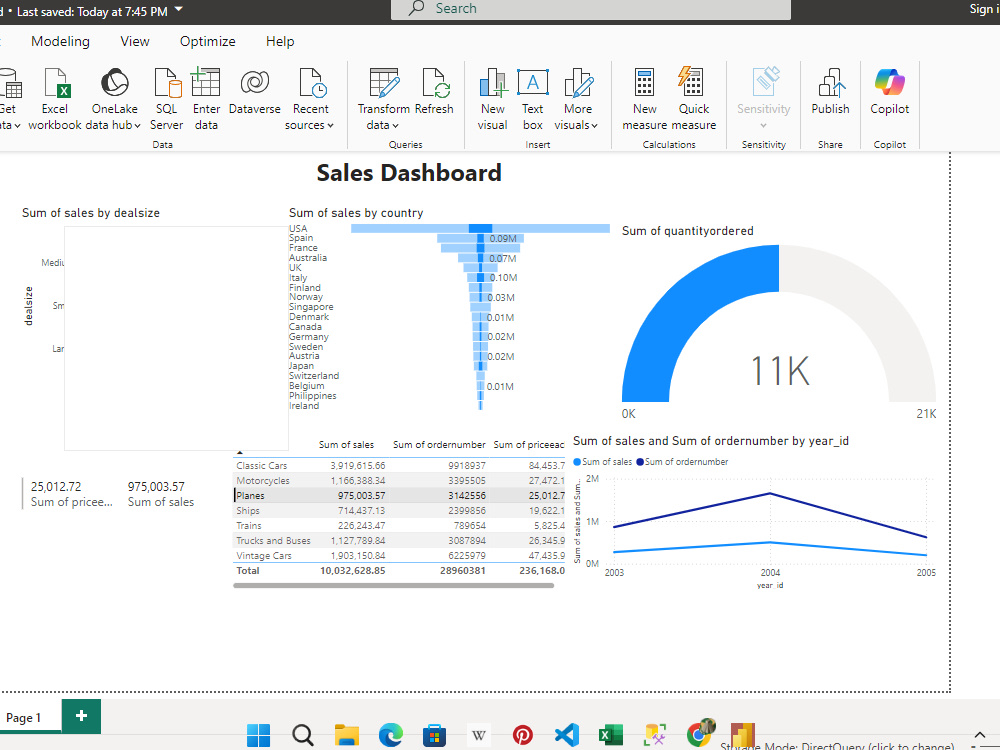Screen dimensions: 1000x750
Task: Click the Search input box
Action: click(x=591, y=9)
